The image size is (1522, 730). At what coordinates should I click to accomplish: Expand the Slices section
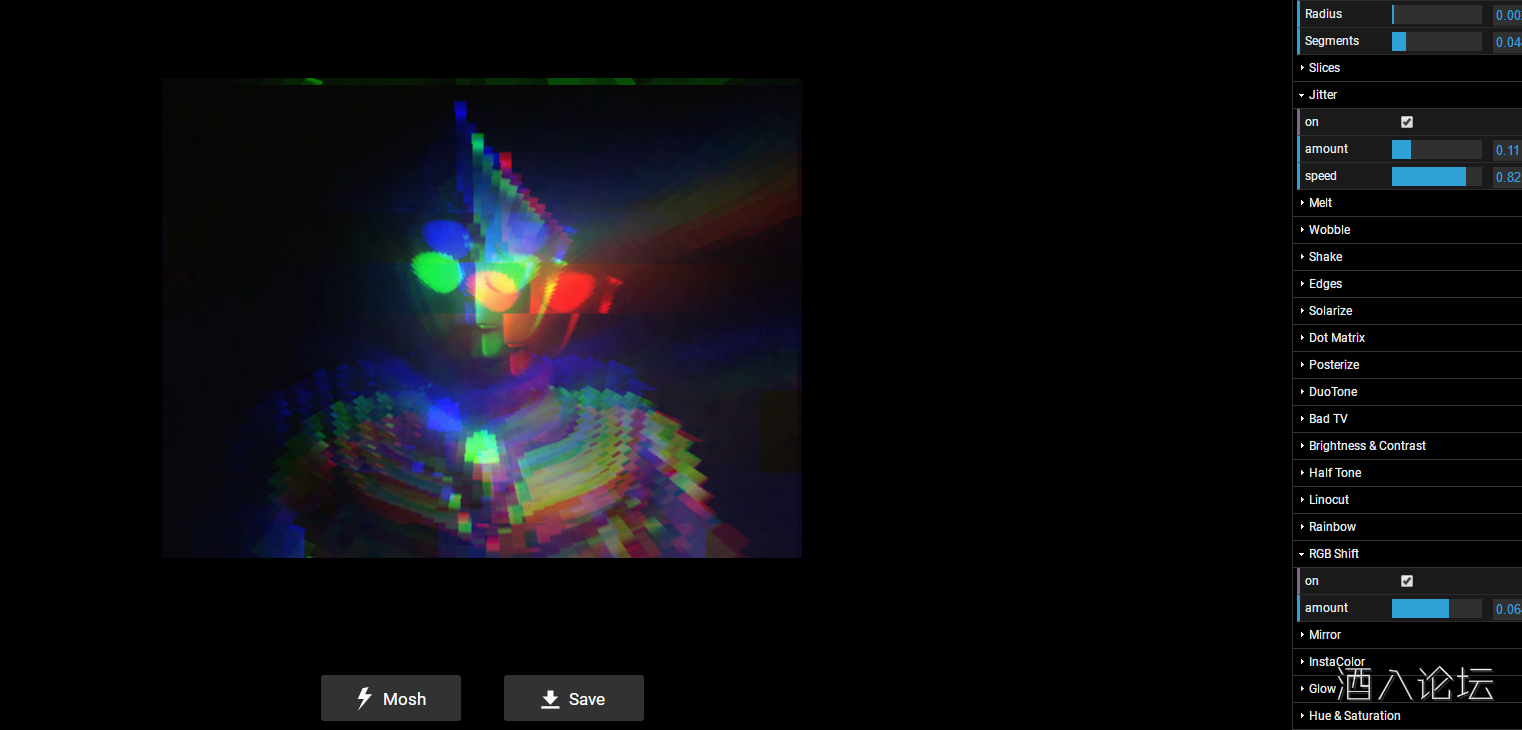[1324, 67]
